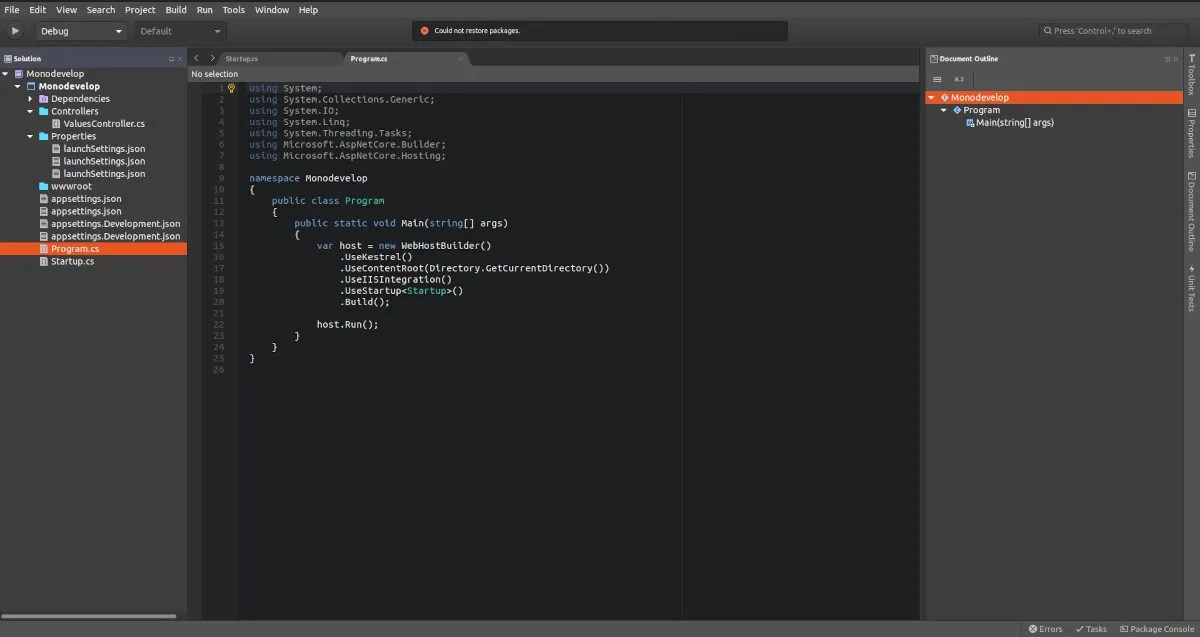1200x637 pixels.
Task: Open the Toolbox side panel
Action: [x=1191, y=74]
